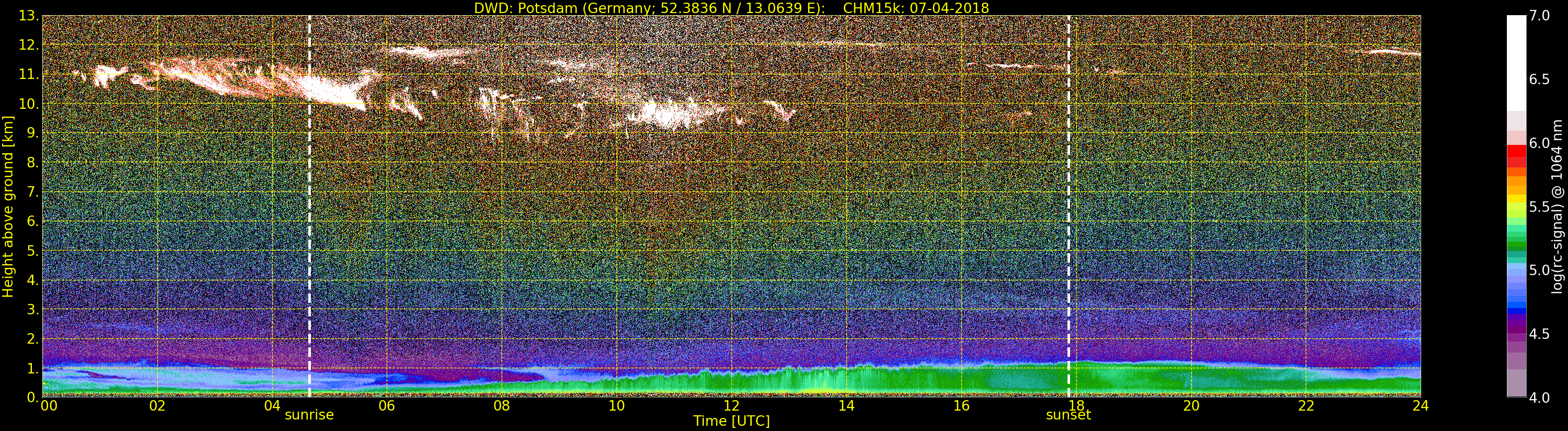The image size is (1568, 431).
Task: Select the "04" time axis tick label
Action: point(272,406)
